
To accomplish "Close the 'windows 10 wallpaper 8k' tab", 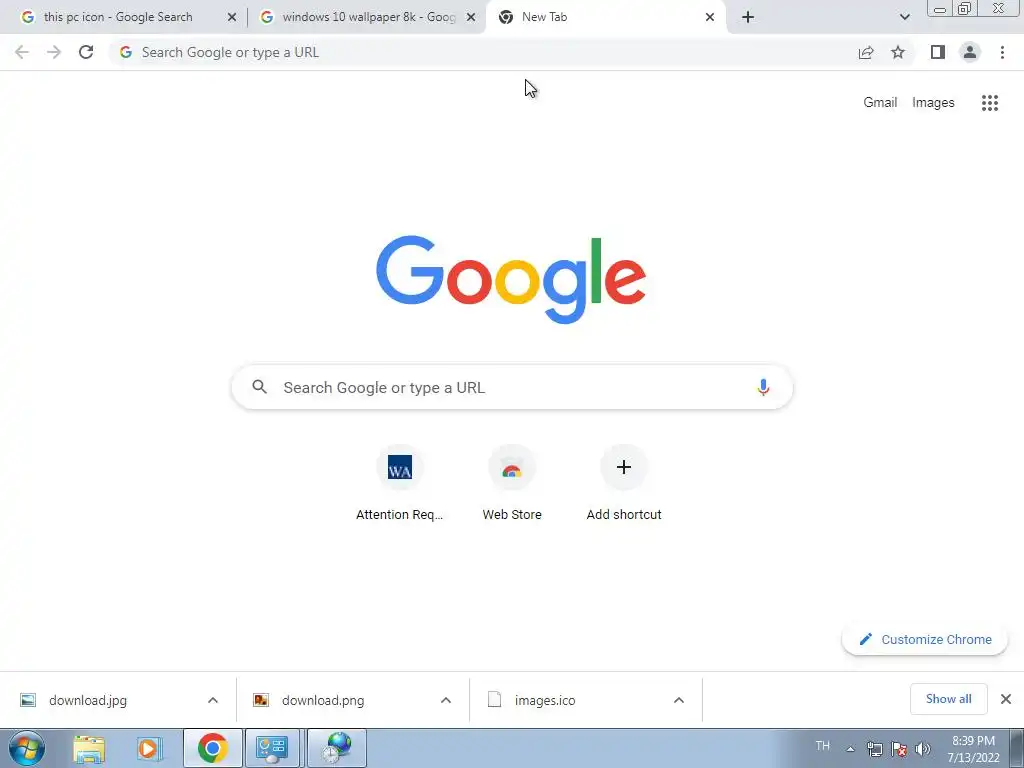I will 471,18.
